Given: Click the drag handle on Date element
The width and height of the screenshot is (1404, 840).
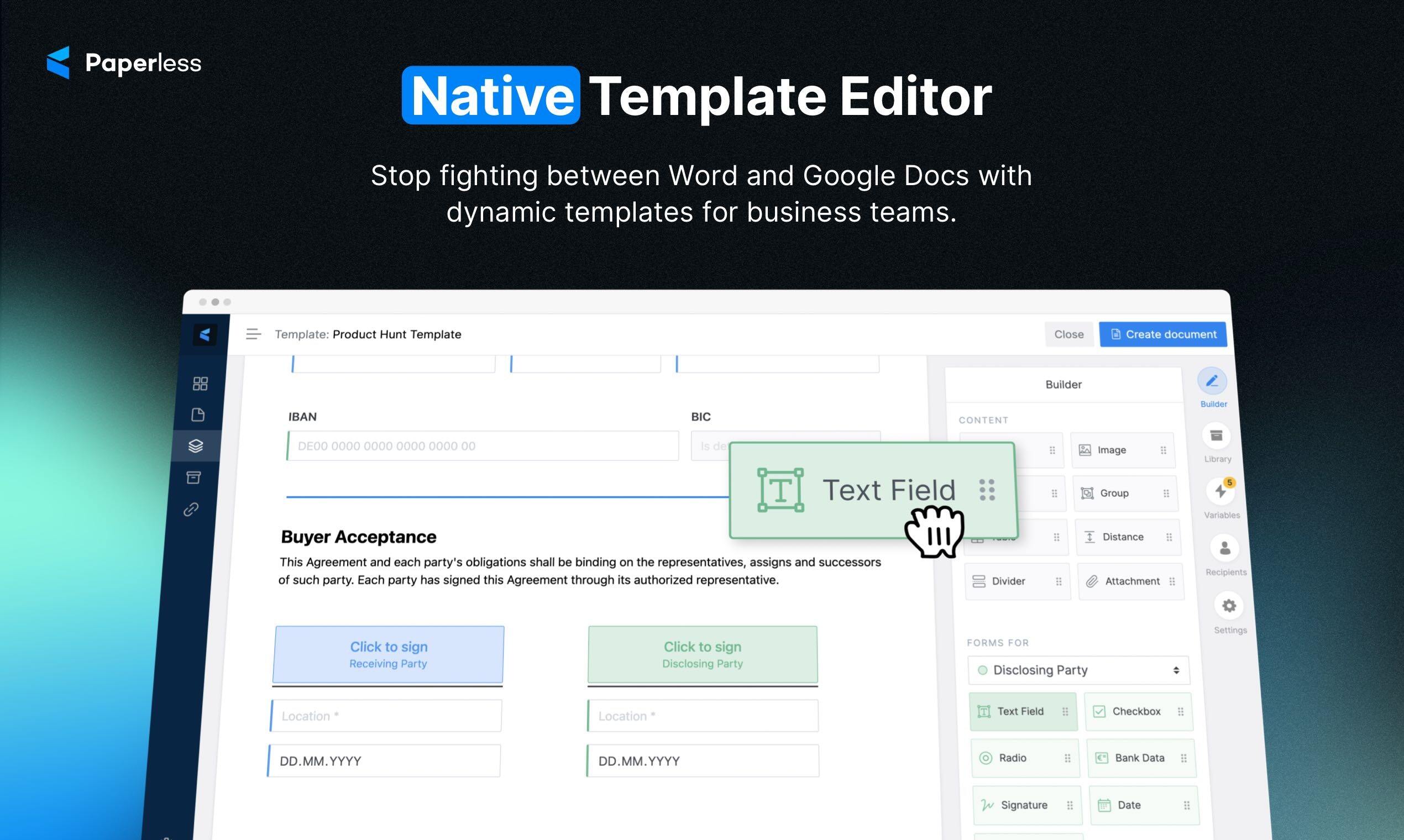Looking at the screenshot, I should click(1187, 806).
